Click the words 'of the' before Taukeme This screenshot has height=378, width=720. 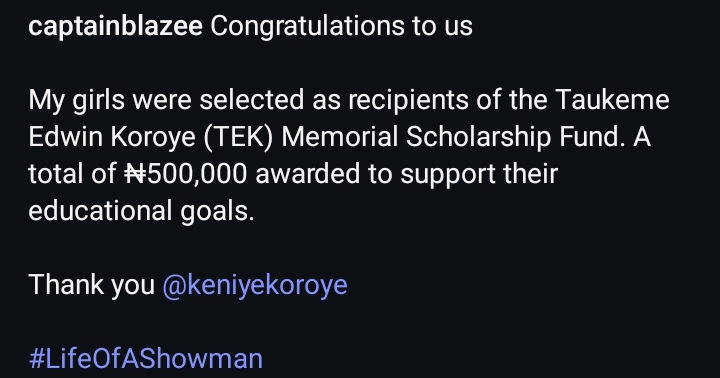[x=512, y=100]
